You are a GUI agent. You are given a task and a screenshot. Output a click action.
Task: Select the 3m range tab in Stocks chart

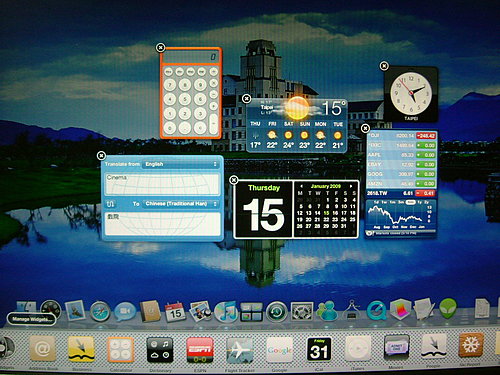tap(401, 202)
